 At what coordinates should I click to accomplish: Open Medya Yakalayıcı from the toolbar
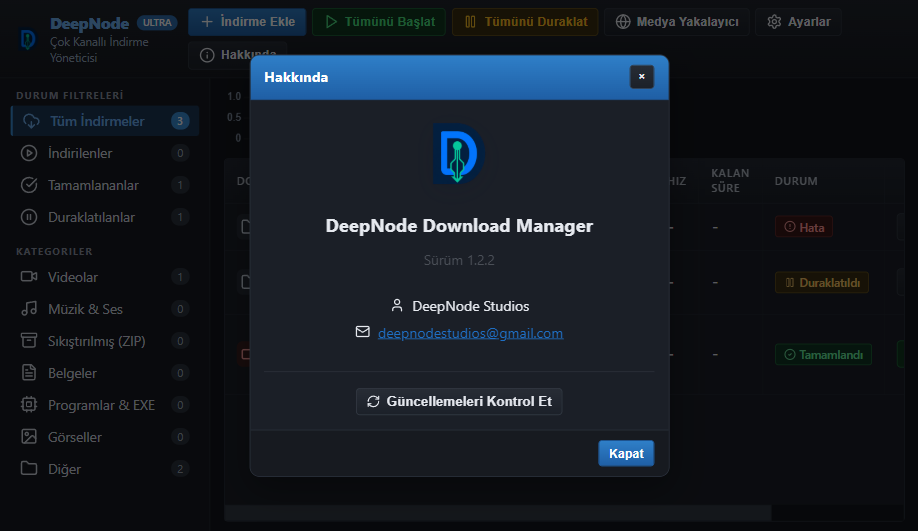[x=677, y=22]
